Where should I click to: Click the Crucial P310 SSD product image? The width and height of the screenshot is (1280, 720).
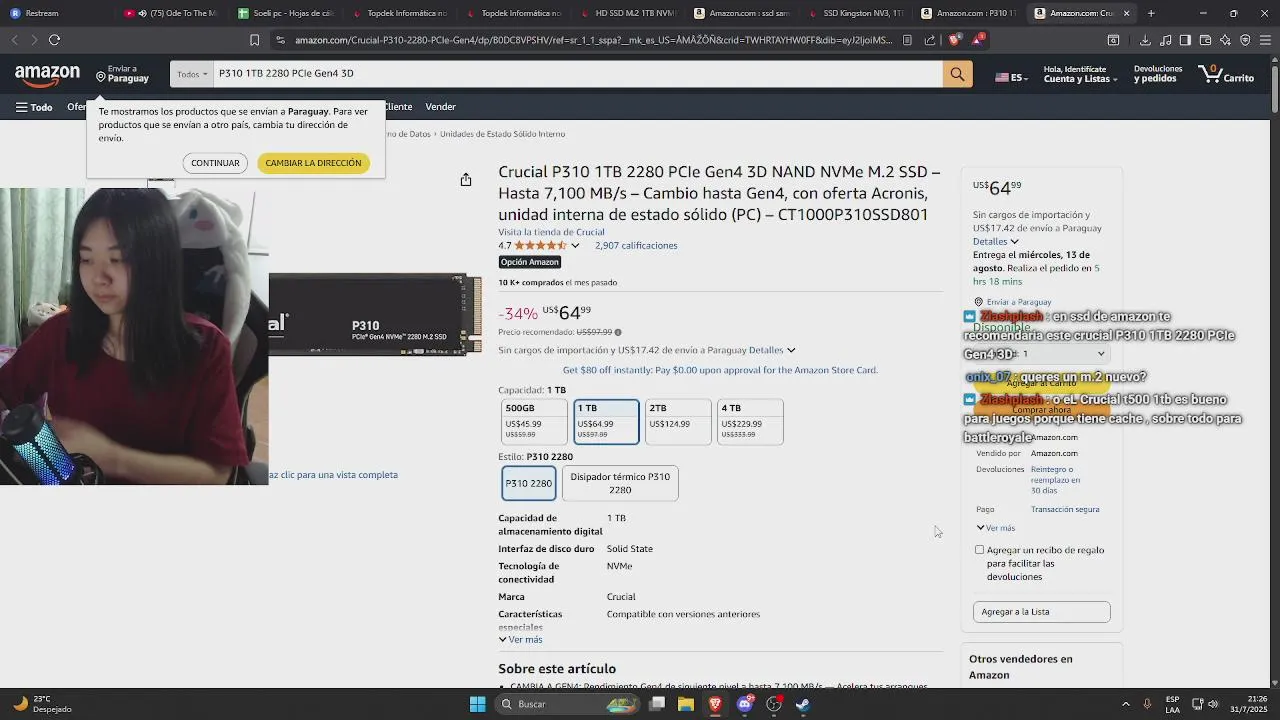[x=375, y=315]
